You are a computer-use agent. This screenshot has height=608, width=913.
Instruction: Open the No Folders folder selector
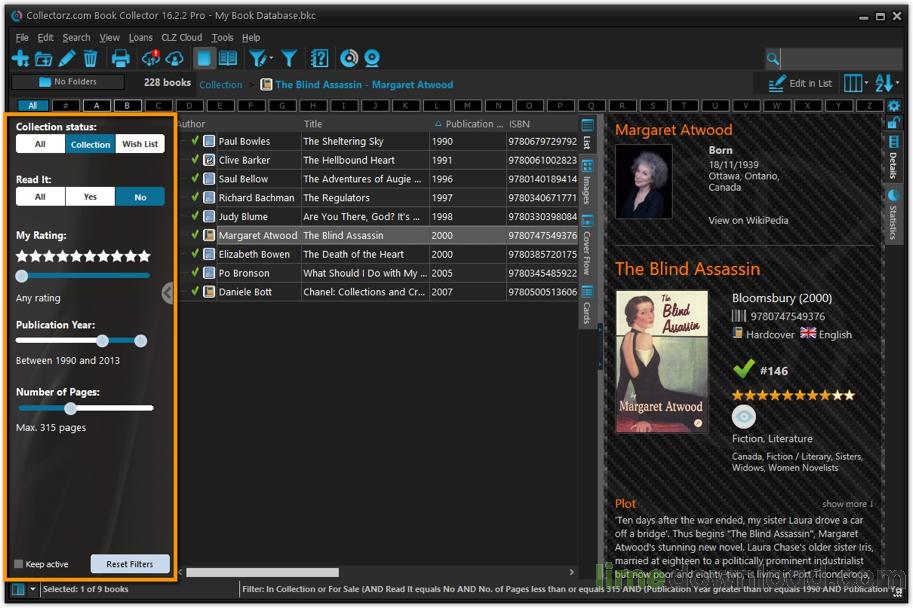[x=68, y=82]
